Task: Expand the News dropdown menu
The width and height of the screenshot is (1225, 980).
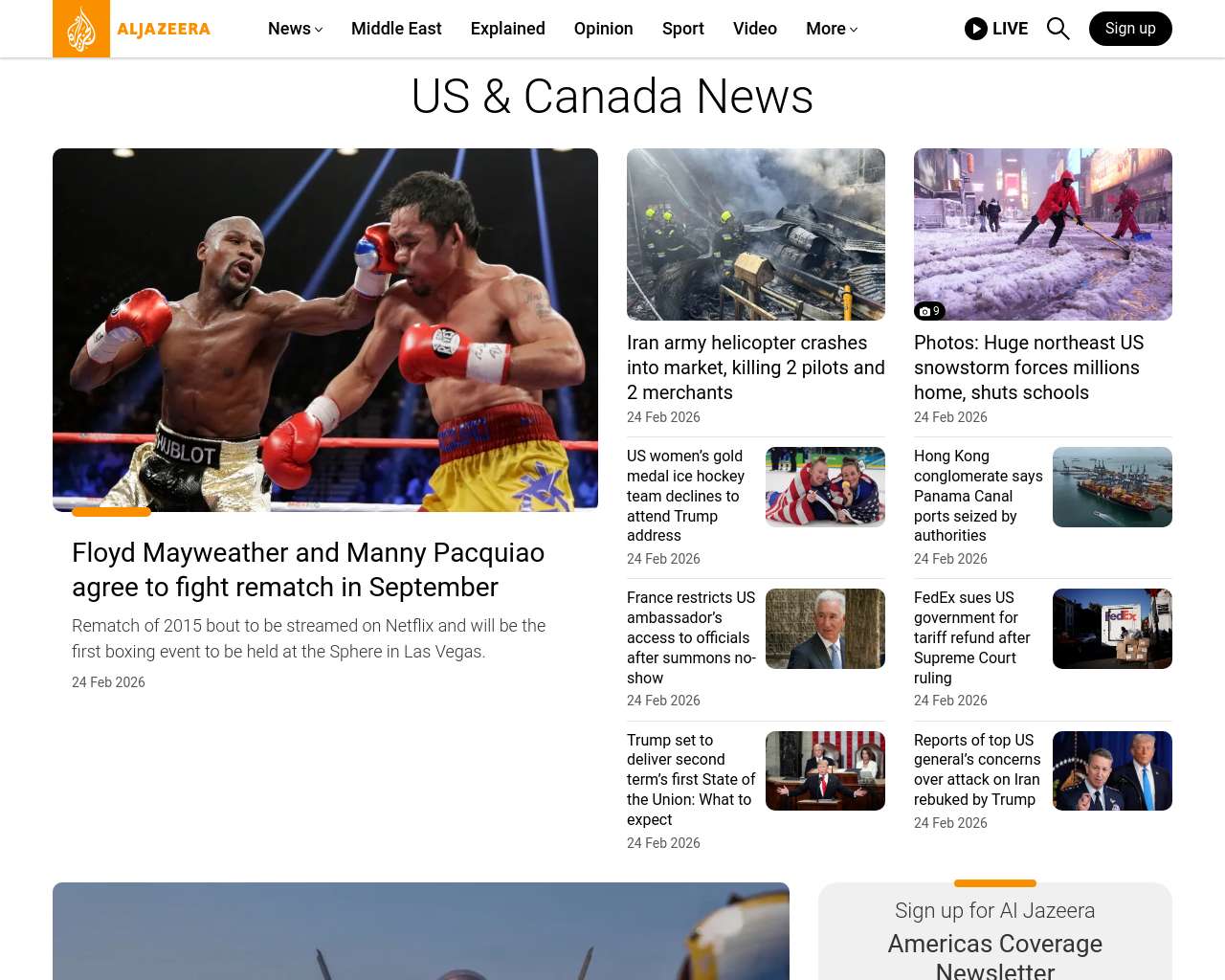Action: (x=295, y=29)
